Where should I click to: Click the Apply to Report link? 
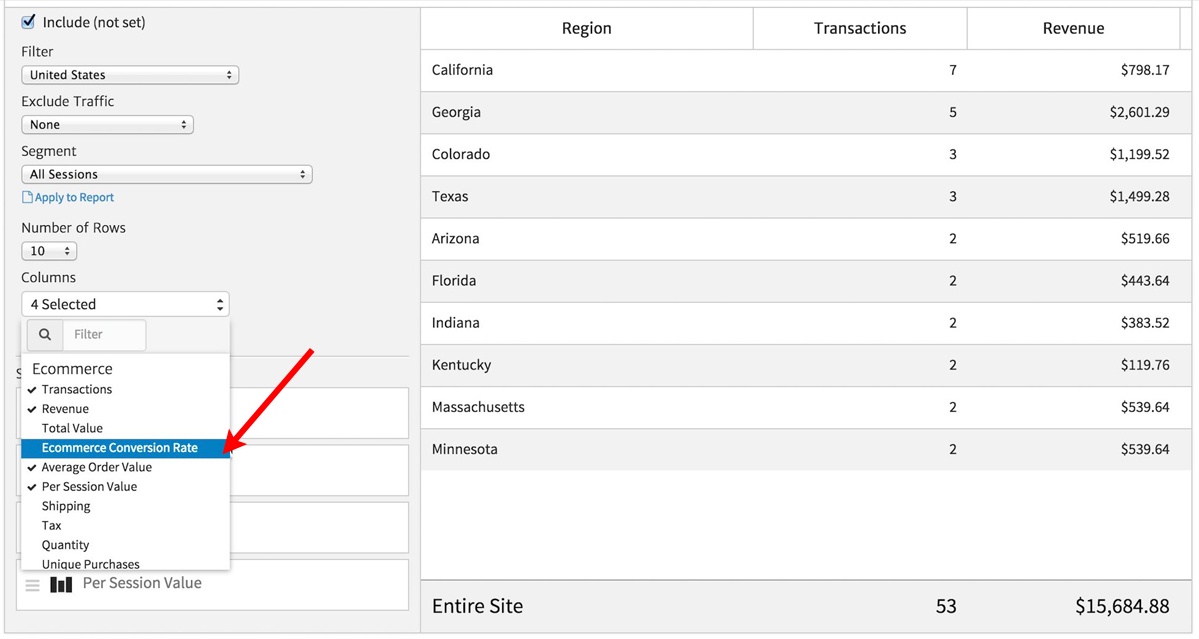pyautogui.click(x=73, y=197)
